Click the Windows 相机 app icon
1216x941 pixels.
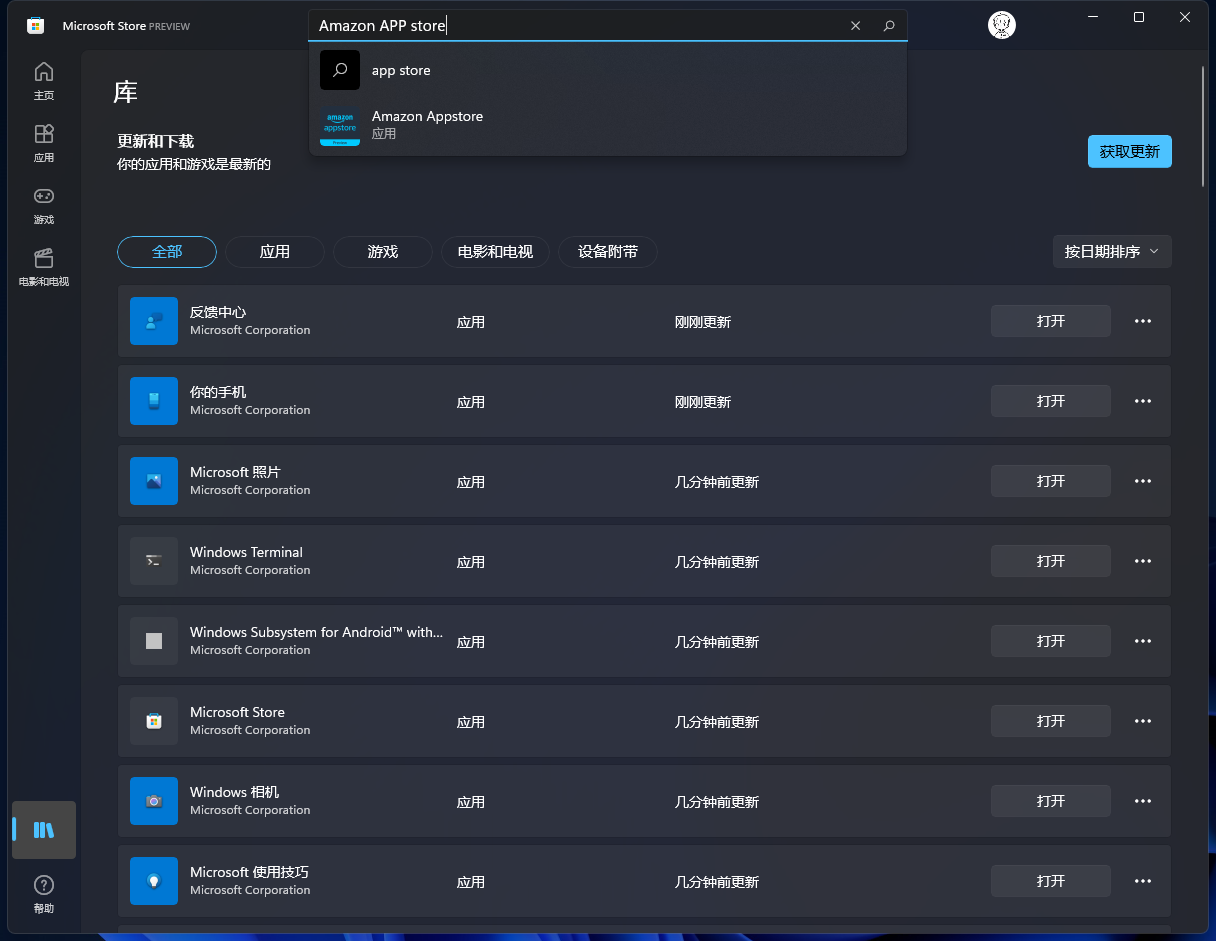tap(154, 801)
